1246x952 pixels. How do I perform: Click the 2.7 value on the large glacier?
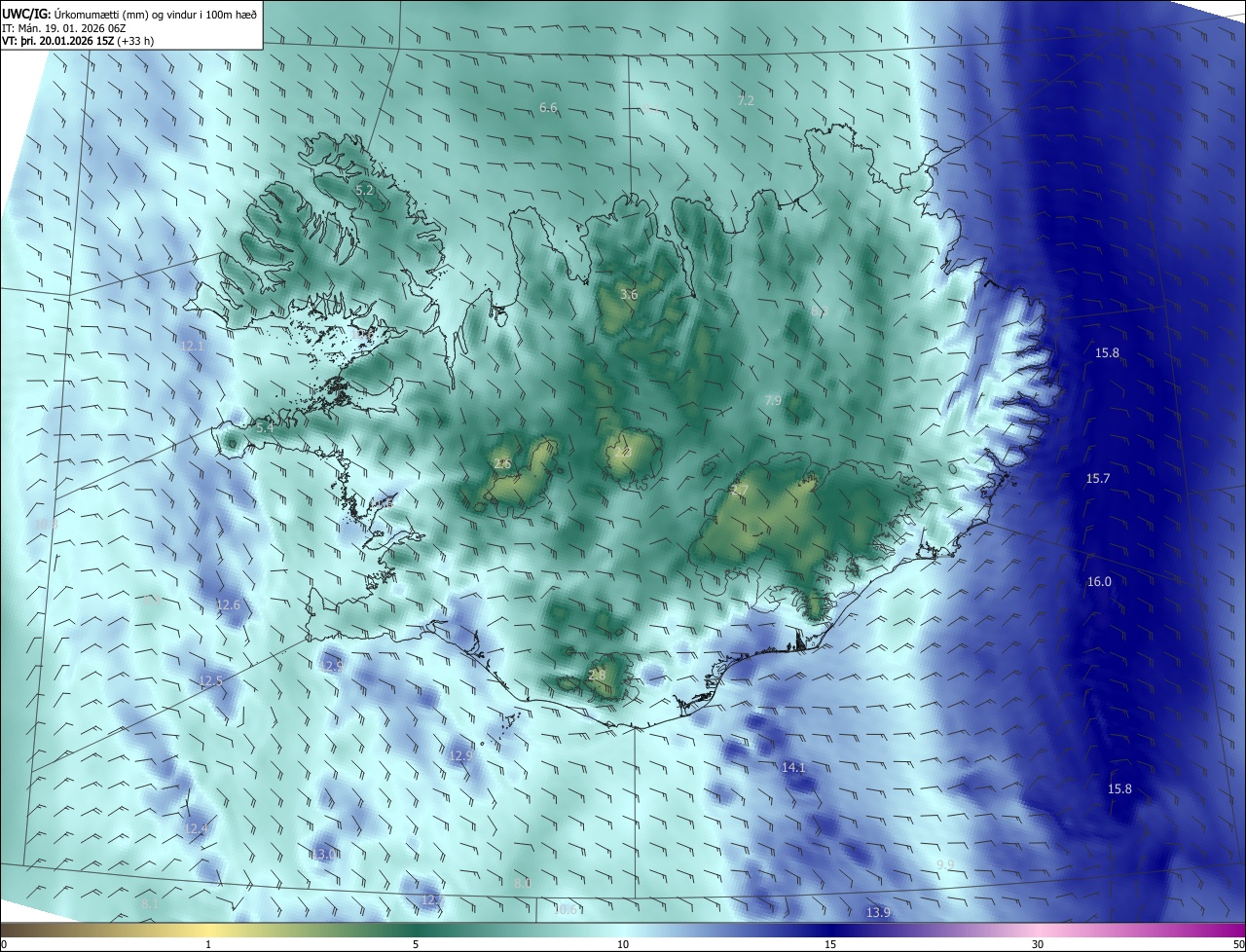[x=740, y=490]
